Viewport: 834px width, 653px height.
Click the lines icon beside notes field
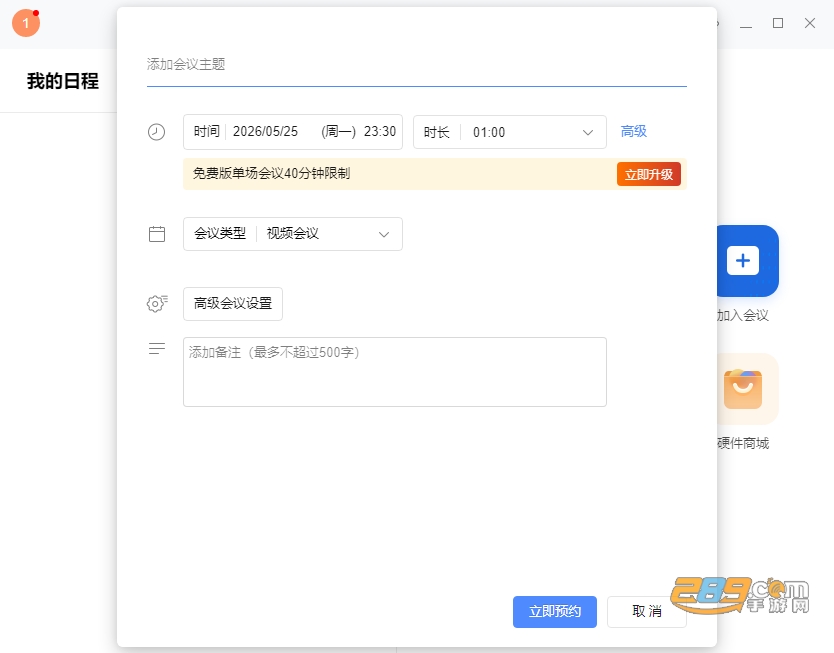tap(157, 348)
